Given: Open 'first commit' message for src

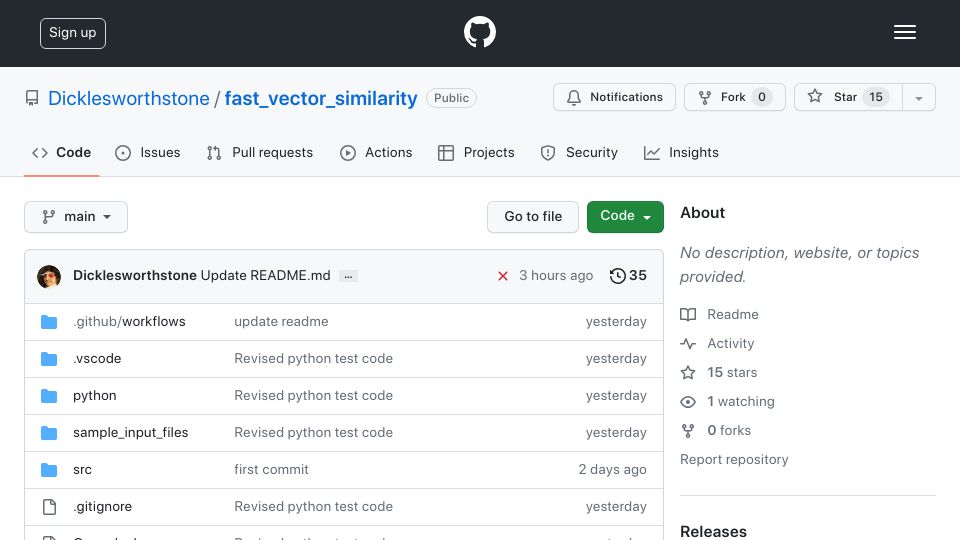Looking at the screenshot, I should (x=271, y=470).
